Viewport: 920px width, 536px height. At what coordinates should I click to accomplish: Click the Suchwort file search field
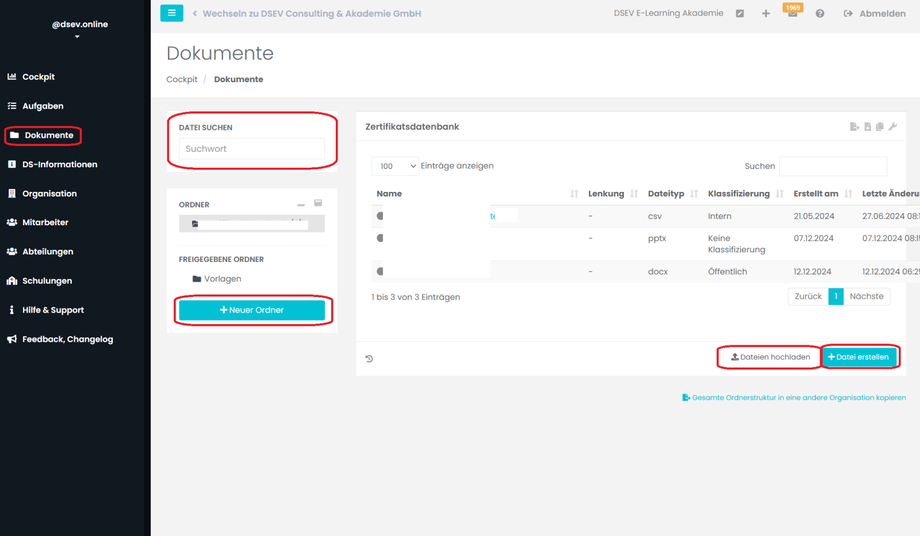[x=252, y=149]
